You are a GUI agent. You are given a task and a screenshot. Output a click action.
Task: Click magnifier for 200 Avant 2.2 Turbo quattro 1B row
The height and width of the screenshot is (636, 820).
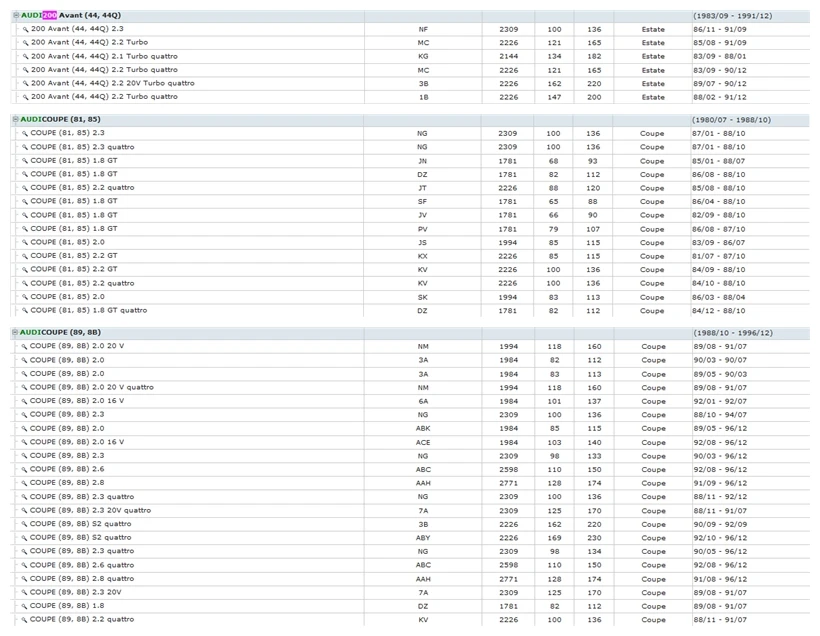click(25, 97)
